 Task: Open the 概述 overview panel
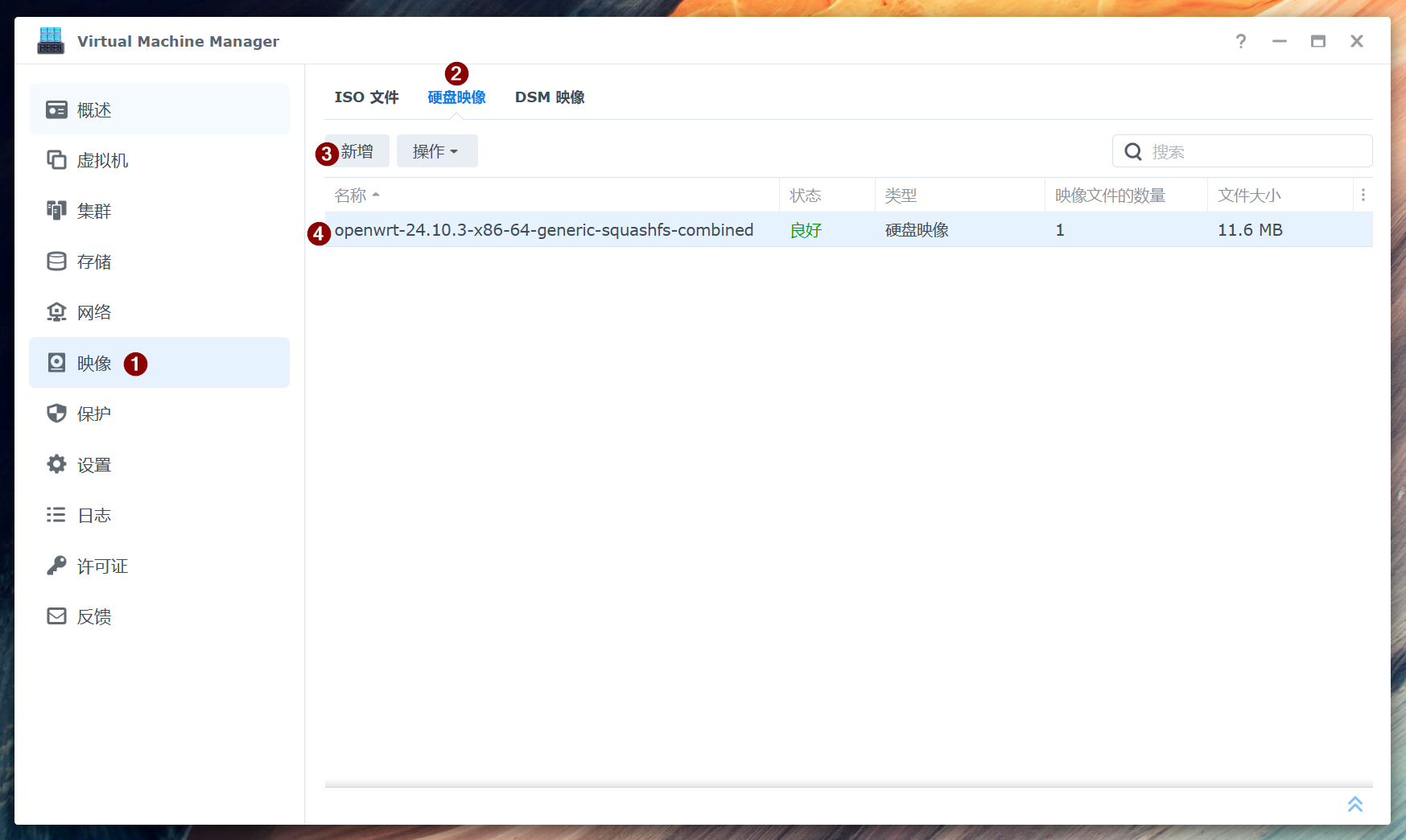[x=94, y=109]
